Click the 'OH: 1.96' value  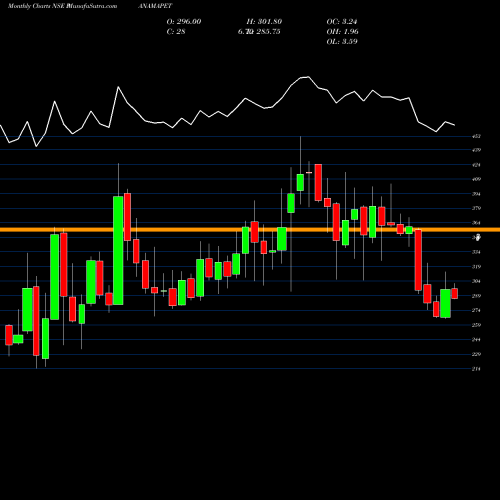(x=342, y=31)
